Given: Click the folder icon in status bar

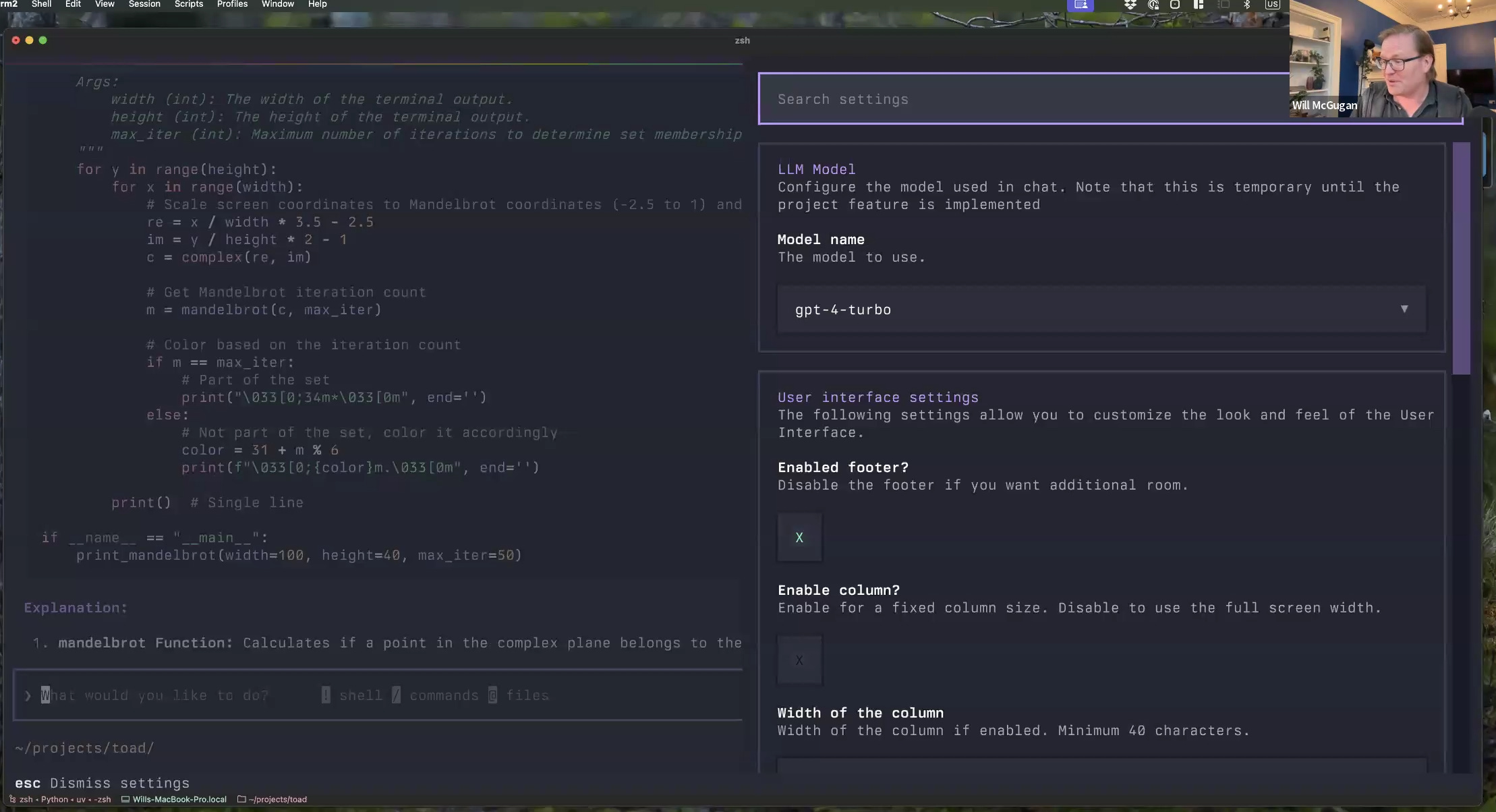Looking at the screenshot, I should coord(241,799).
